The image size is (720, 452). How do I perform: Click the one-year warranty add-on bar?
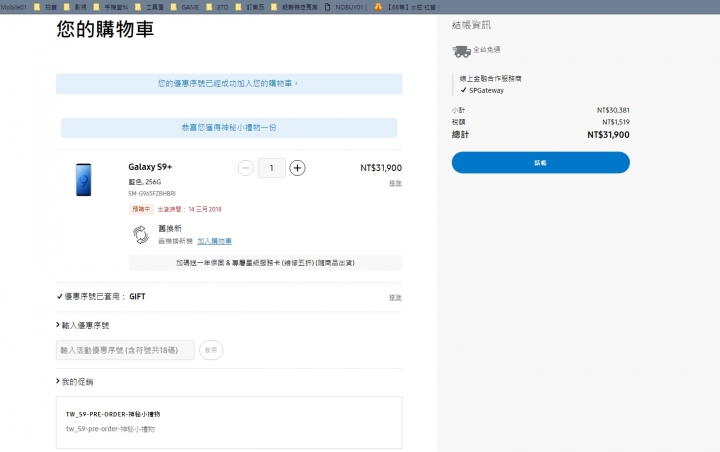coord(265,263)
